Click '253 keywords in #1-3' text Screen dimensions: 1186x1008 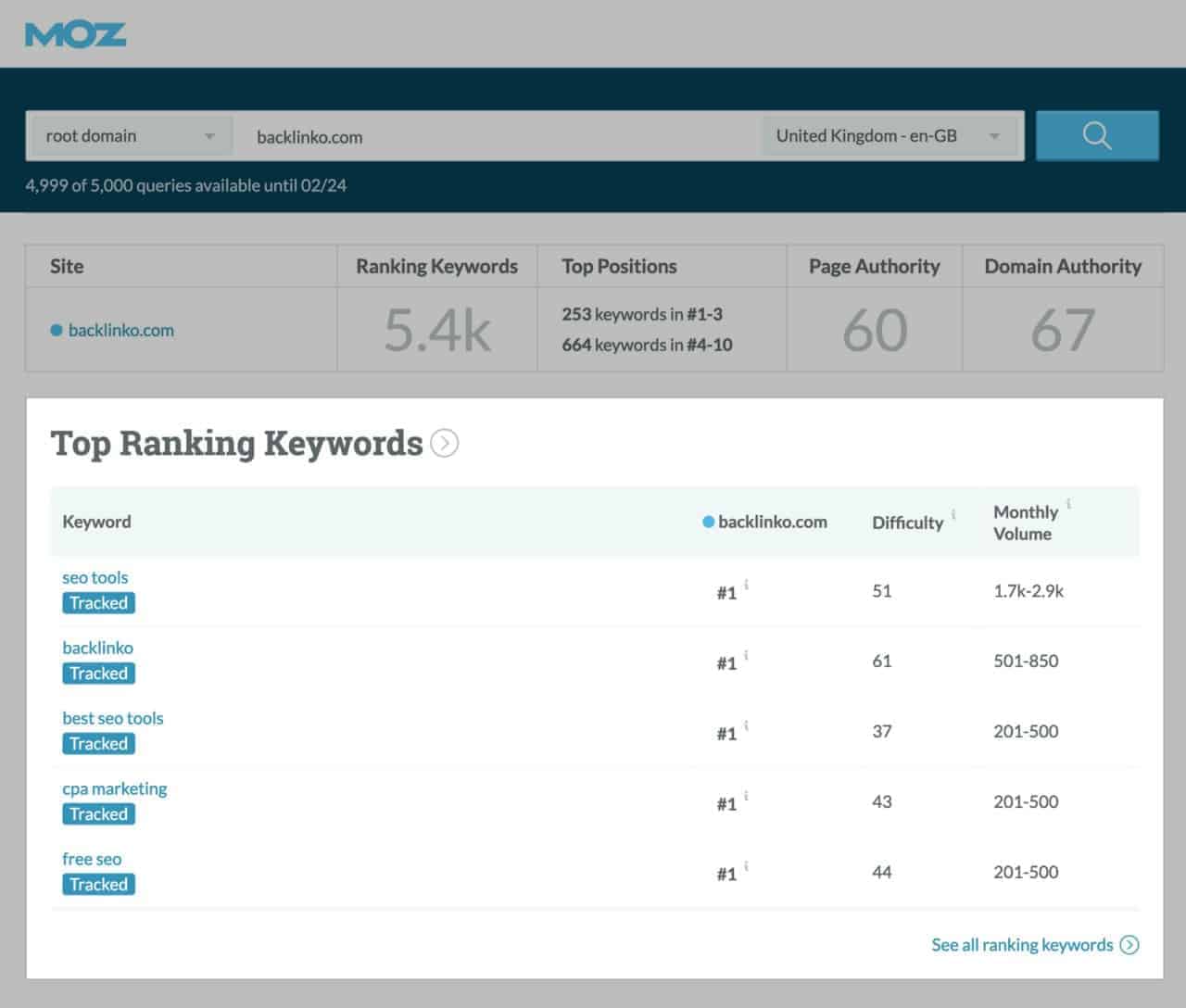pos(642,314)
